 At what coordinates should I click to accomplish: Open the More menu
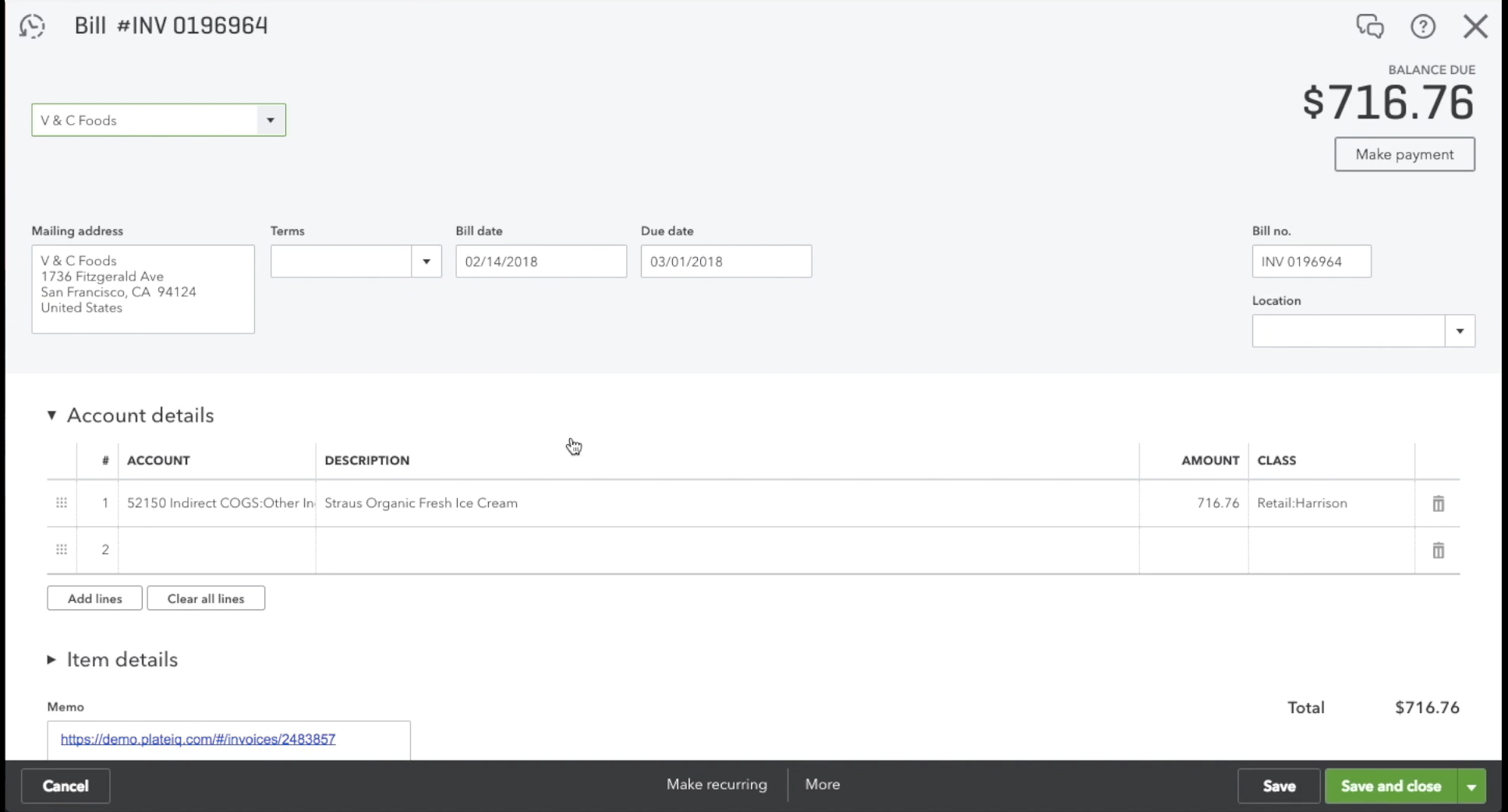(823, 785)
